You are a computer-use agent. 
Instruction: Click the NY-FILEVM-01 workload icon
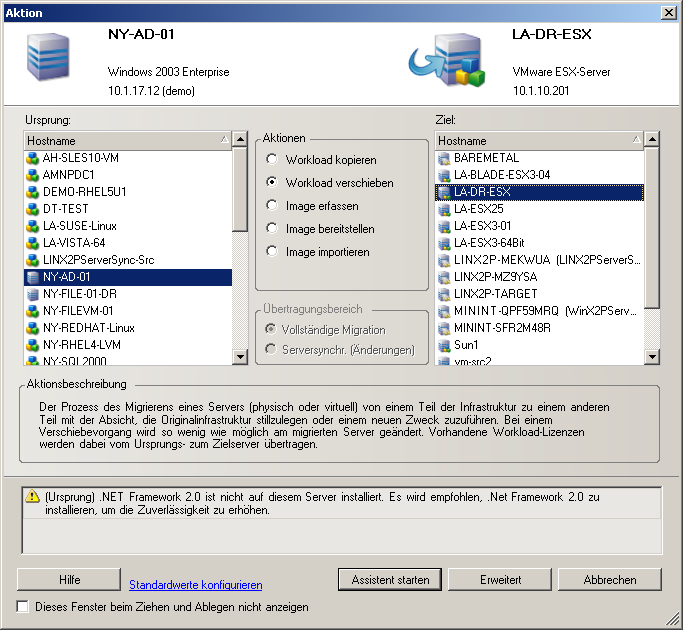tap(33, 311)
